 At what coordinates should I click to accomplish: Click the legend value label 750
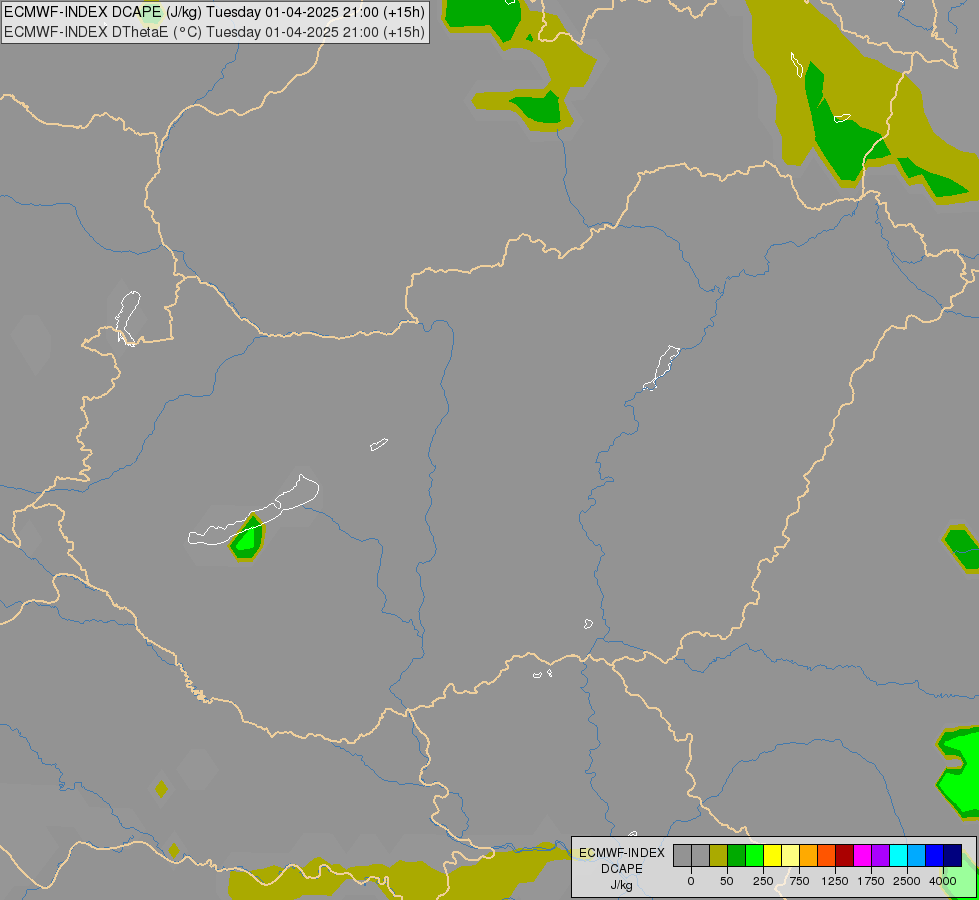pyautogui.click(x=799, y=881)
